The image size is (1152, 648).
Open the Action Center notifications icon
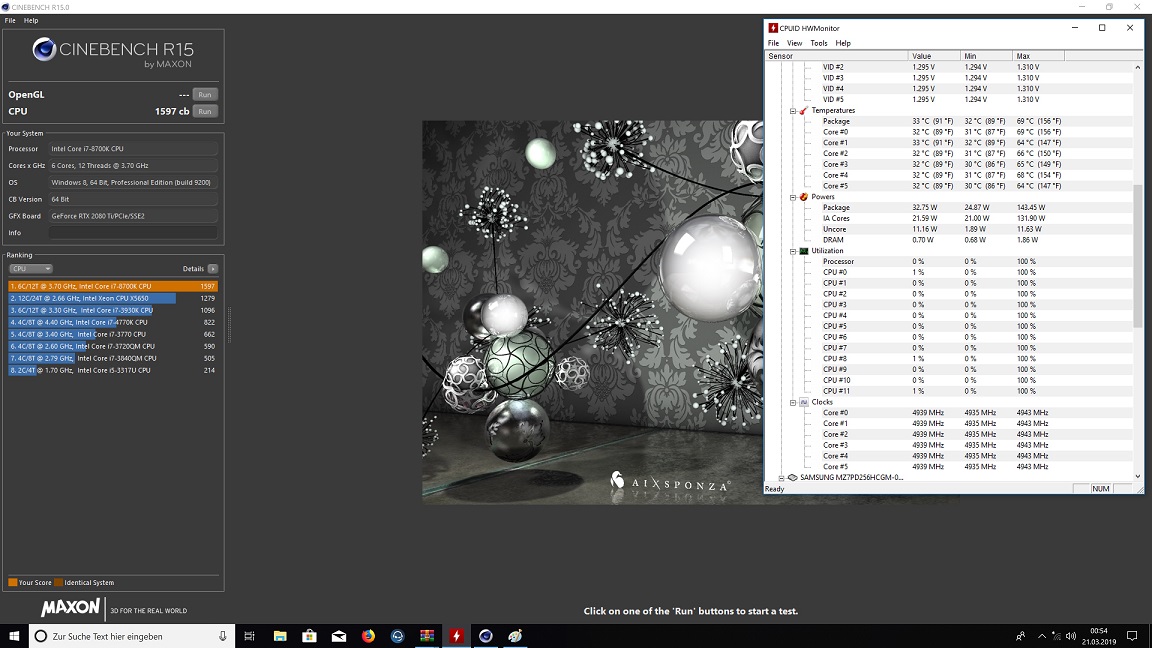click(x=1132, y=636)
